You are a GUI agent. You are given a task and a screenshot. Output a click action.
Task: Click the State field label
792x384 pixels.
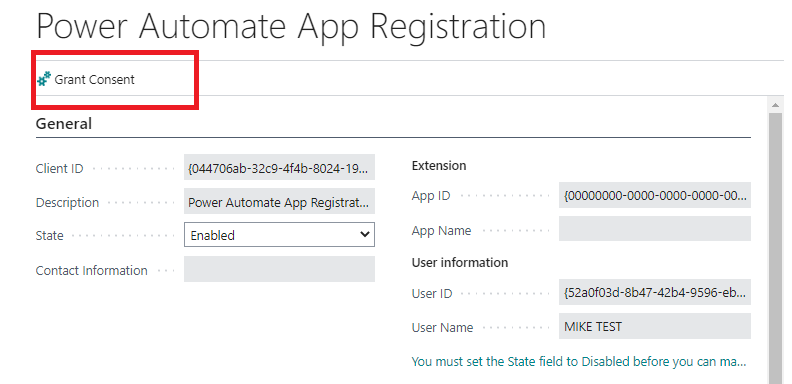pyautogui.click(x=50, y=235)
